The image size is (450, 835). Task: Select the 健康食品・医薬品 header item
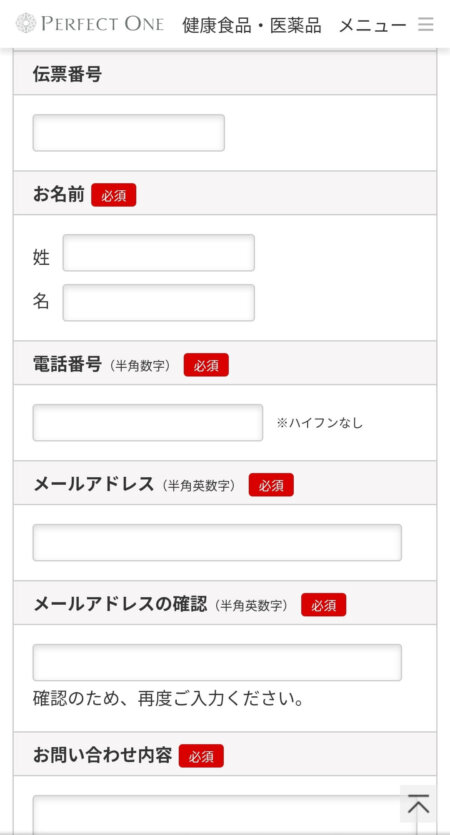tap(251, 25)
